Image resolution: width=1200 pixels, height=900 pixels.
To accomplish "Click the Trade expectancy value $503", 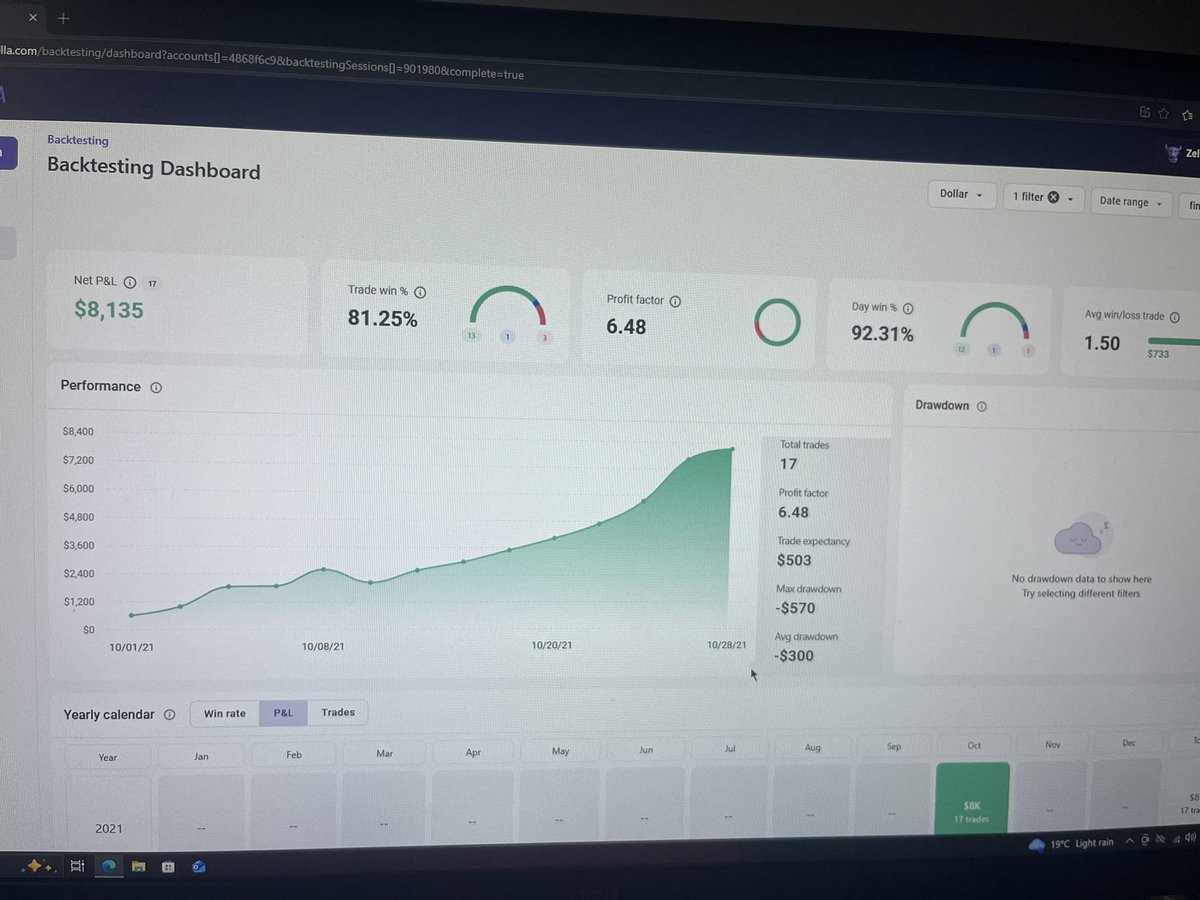I will click(x=794, y=560).
